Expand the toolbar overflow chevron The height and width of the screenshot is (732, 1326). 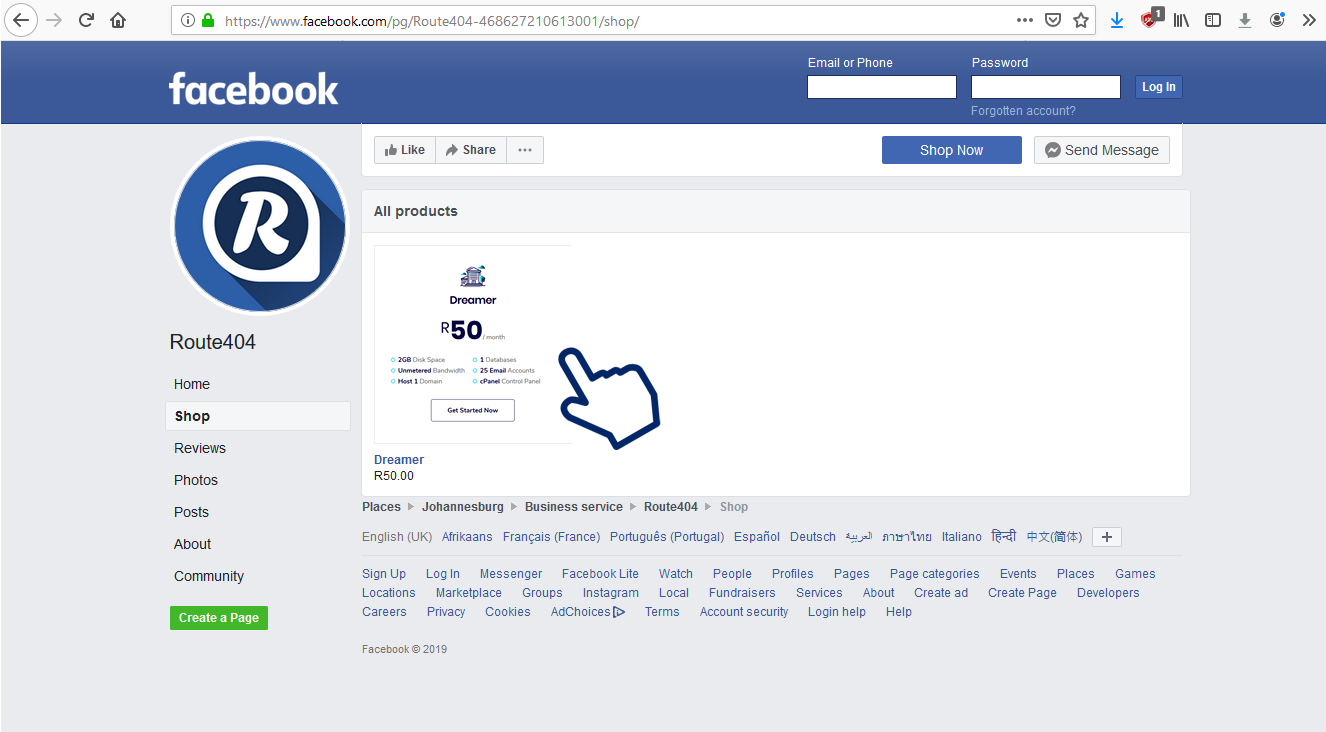point(1308,20)
